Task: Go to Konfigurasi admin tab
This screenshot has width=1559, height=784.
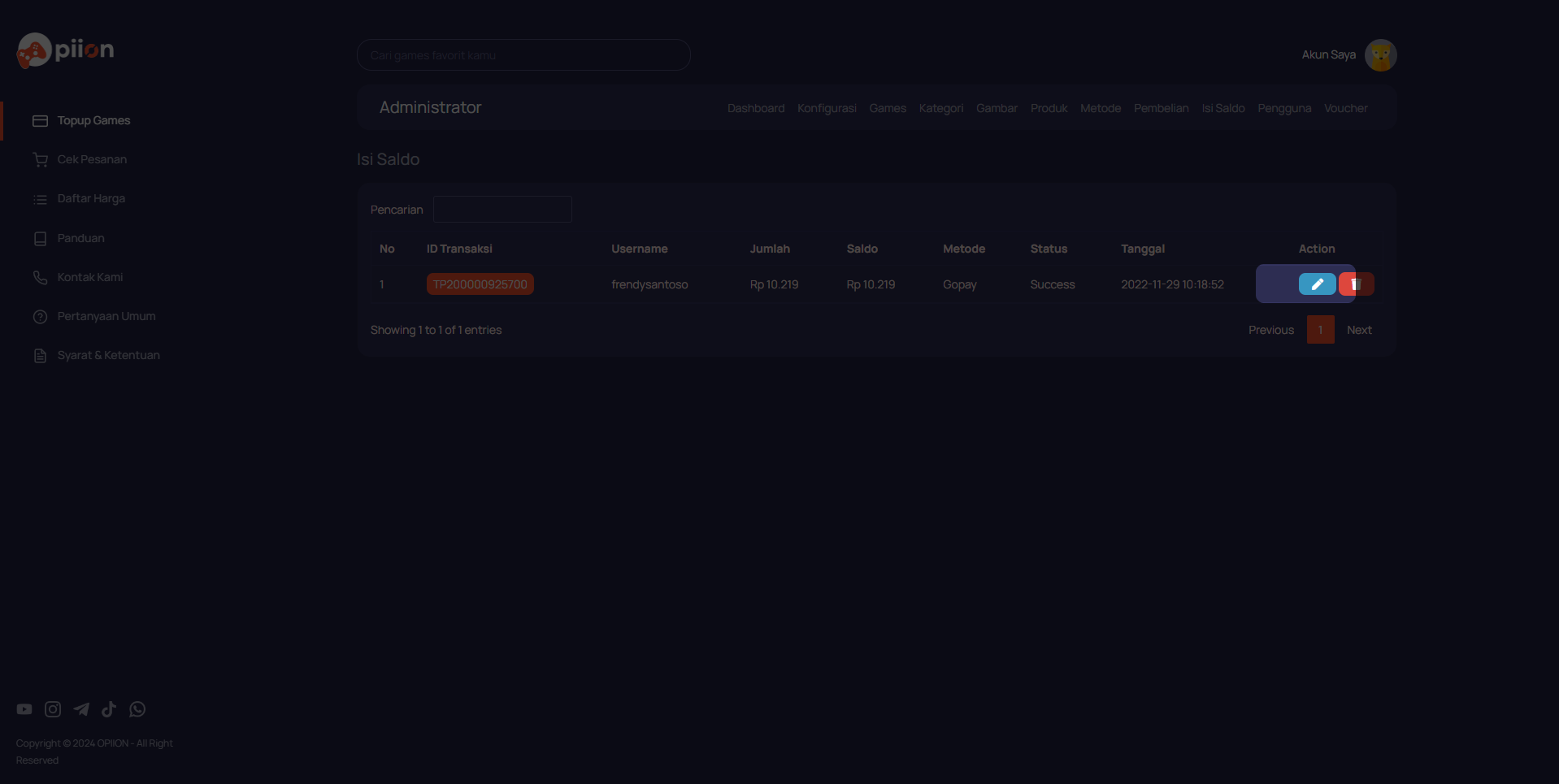Action: pos(827,108)
